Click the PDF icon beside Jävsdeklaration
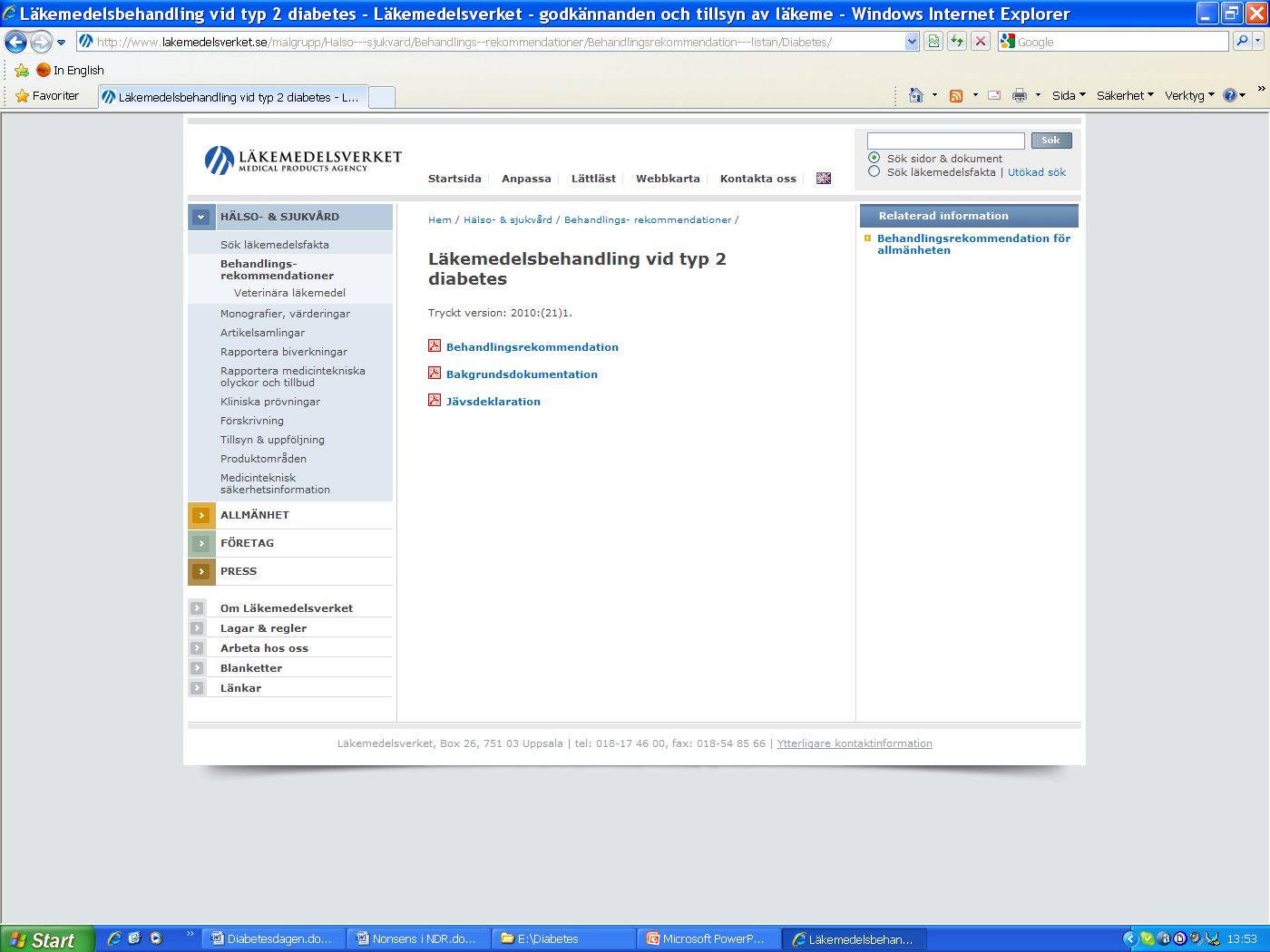 click(x=435, y=400)
